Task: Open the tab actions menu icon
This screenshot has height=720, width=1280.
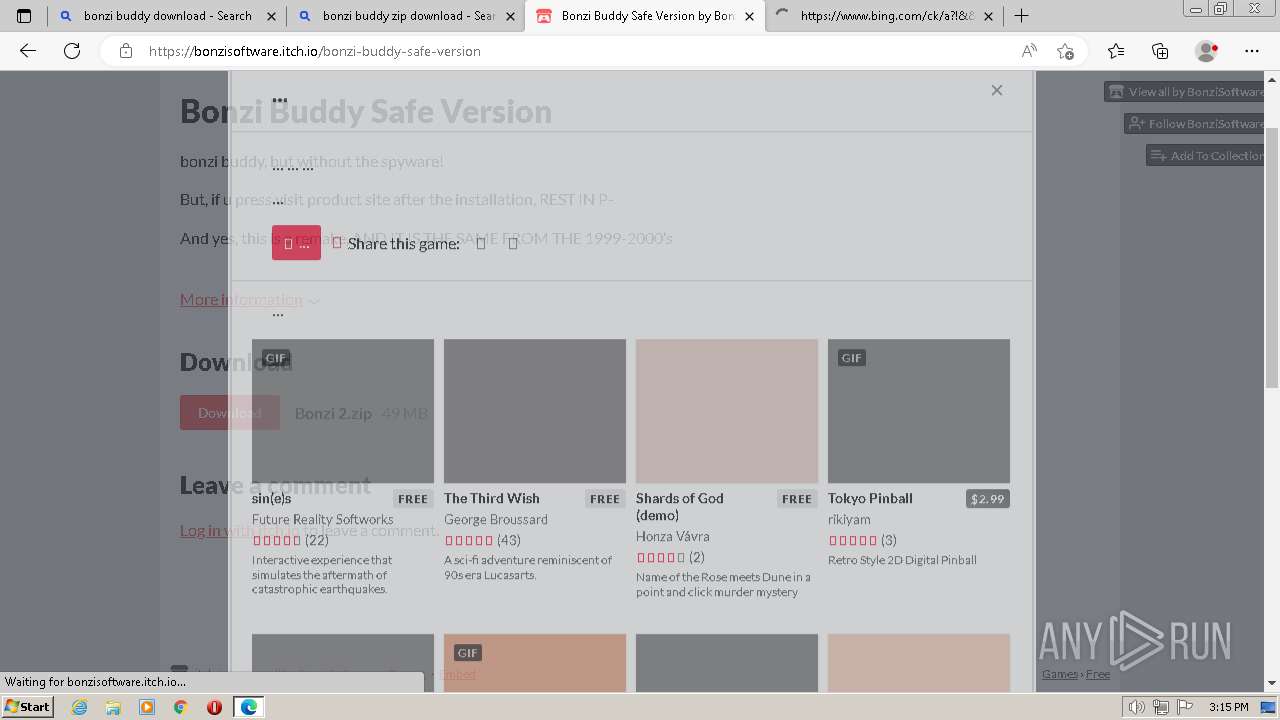Action: (24, 16)
